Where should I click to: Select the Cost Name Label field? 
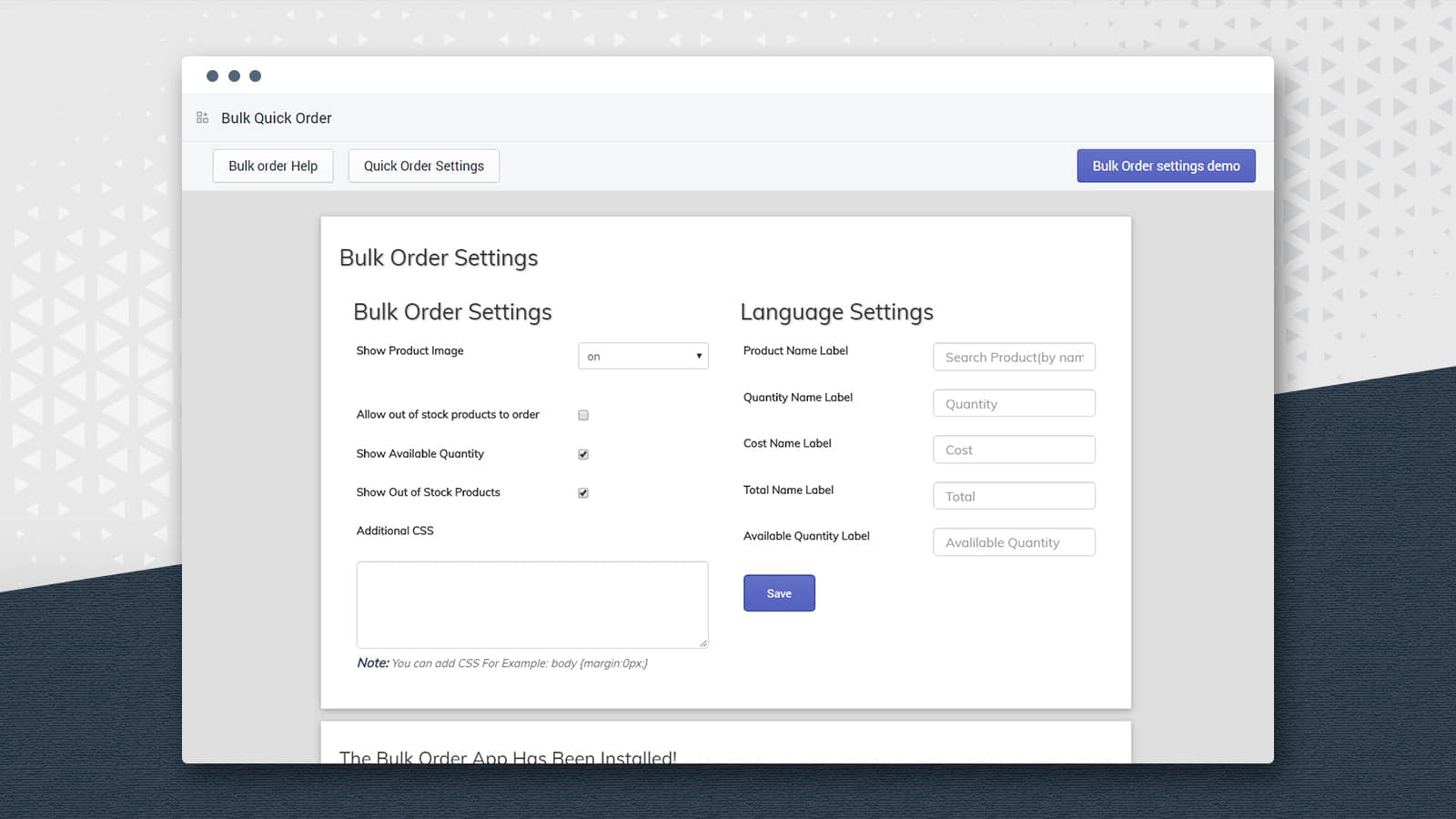coord(1013,449)
